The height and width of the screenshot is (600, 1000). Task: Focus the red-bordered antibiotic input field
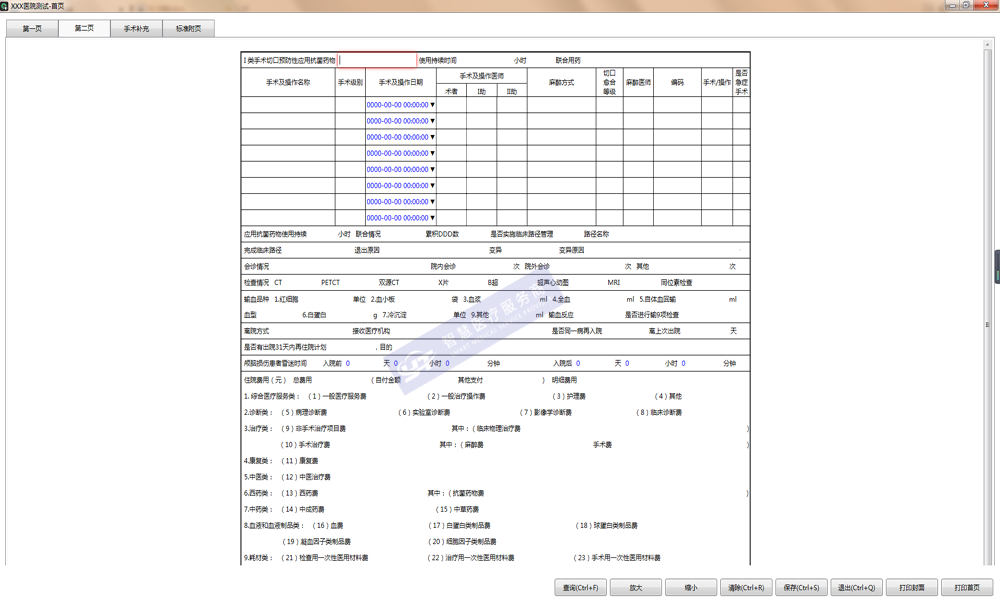click(377, 60)
